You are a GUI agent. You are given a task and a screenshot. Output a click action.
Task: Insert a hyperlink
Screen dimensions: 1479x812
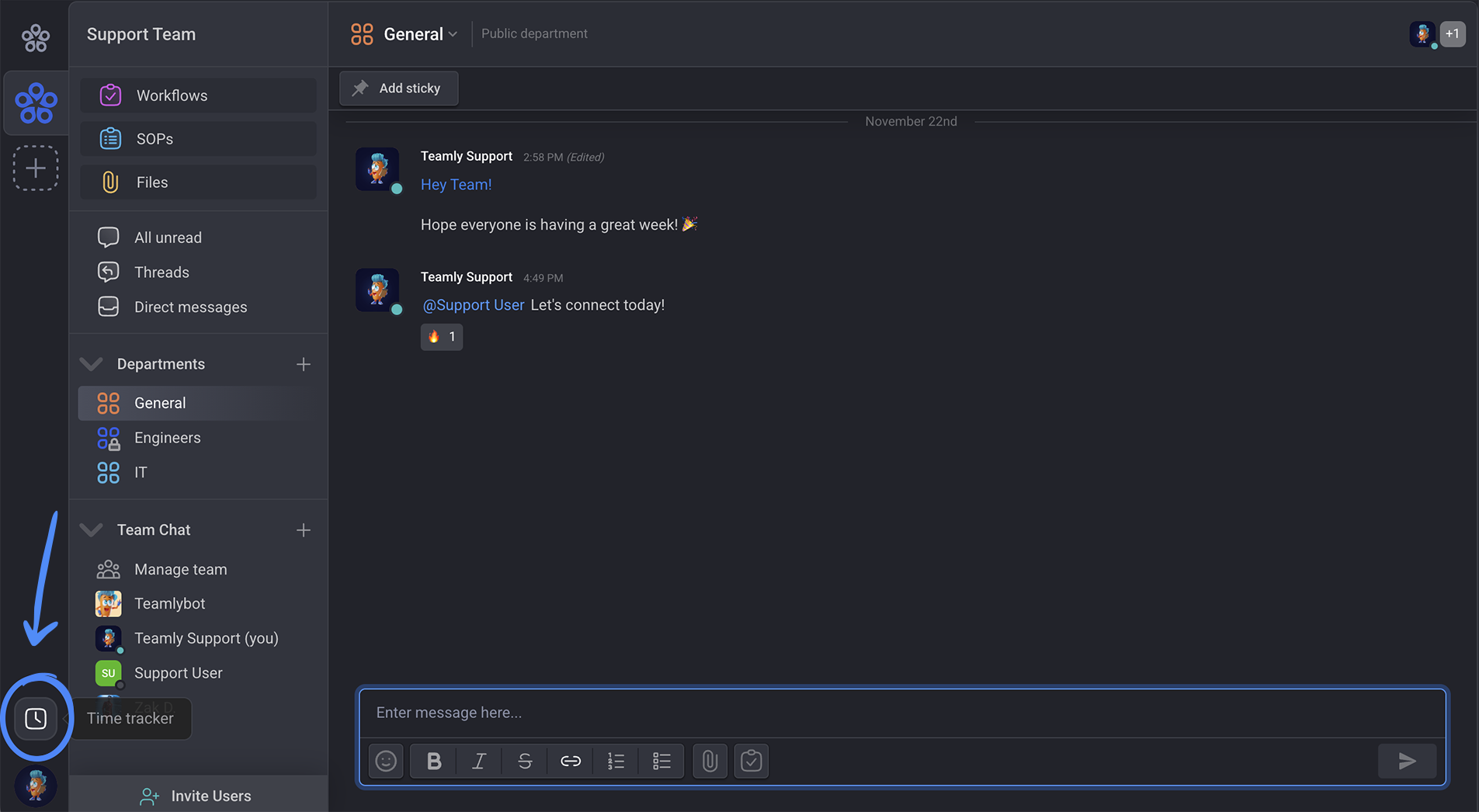coord(571,762)
